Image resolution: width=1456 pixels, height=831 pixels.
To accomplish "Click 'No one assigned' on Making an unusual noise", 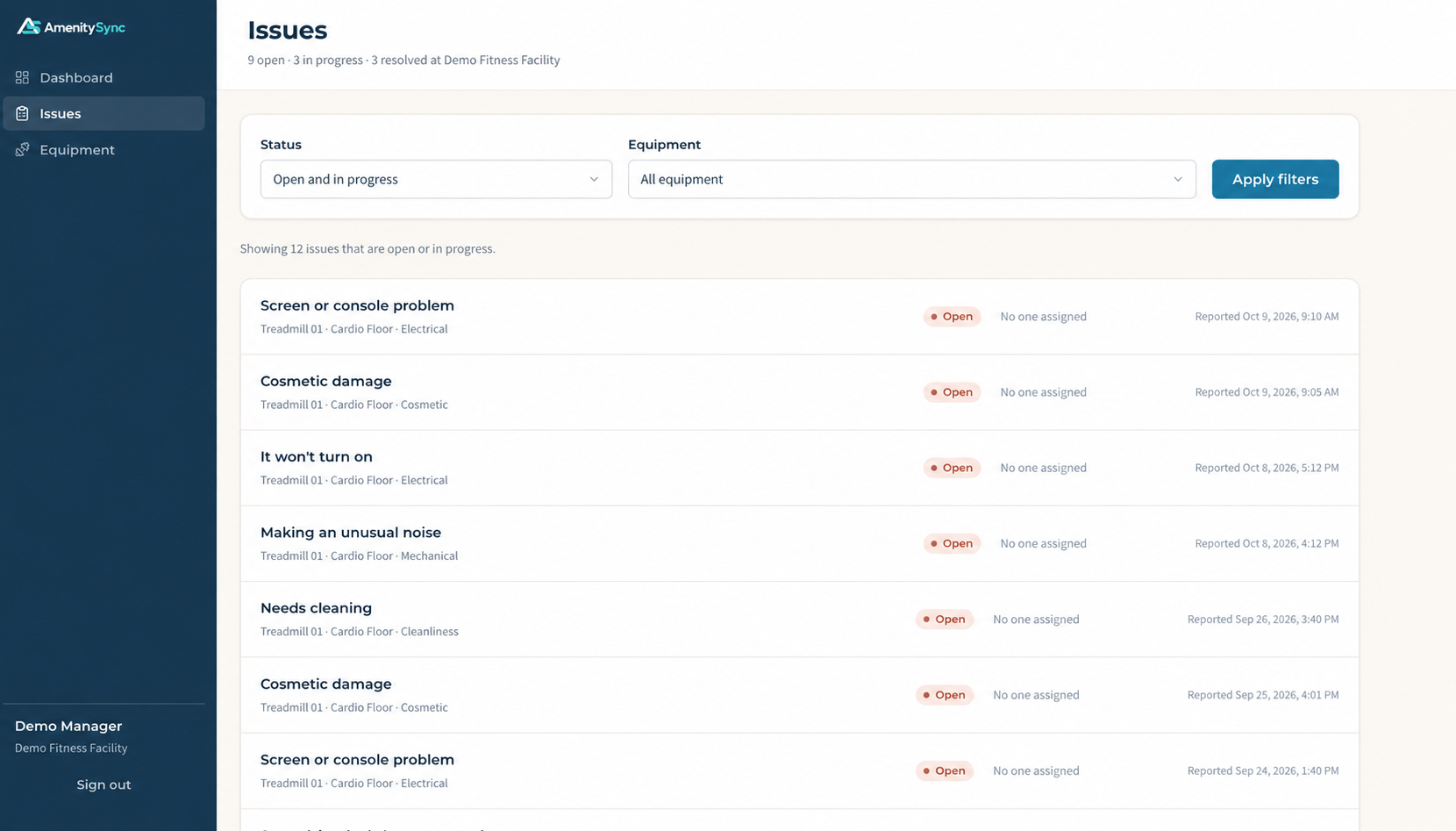I will click(x=1043, y=543).
